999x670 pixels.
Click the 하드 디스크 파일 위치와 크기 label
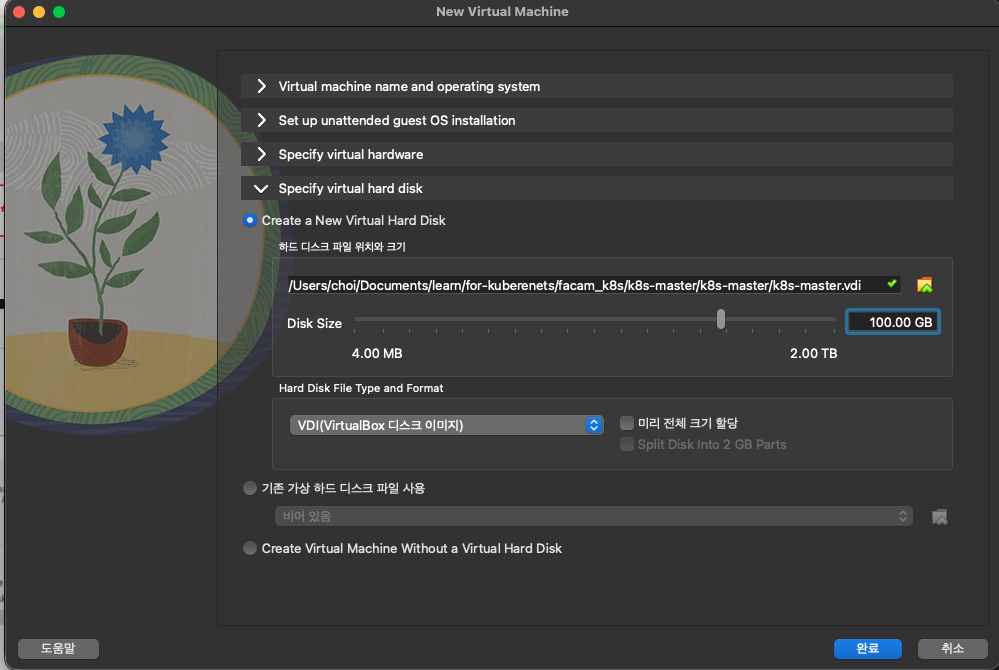coord(342,246)
